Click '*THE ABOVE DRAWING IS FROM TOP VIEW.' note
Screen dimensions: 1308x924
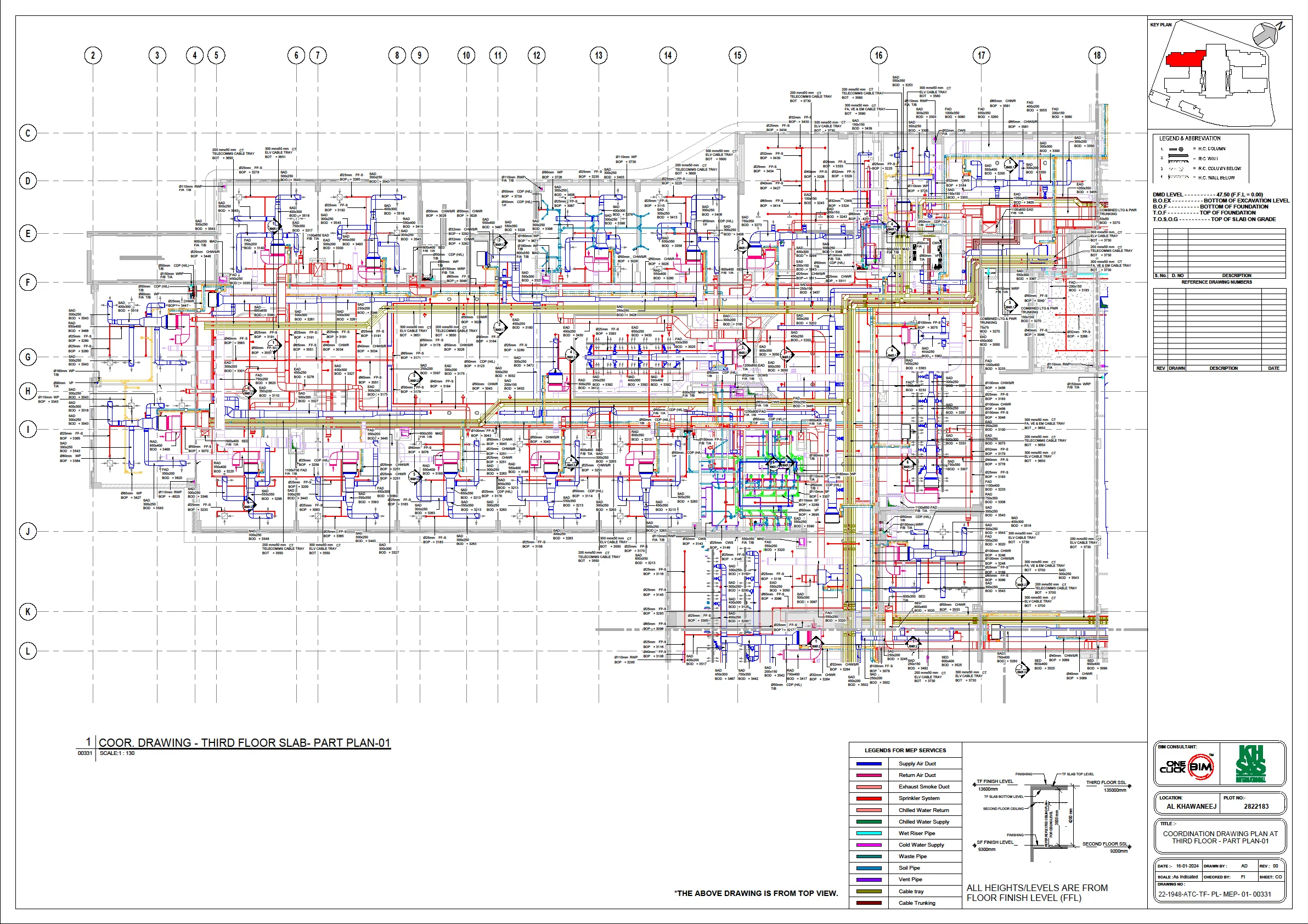756,893
